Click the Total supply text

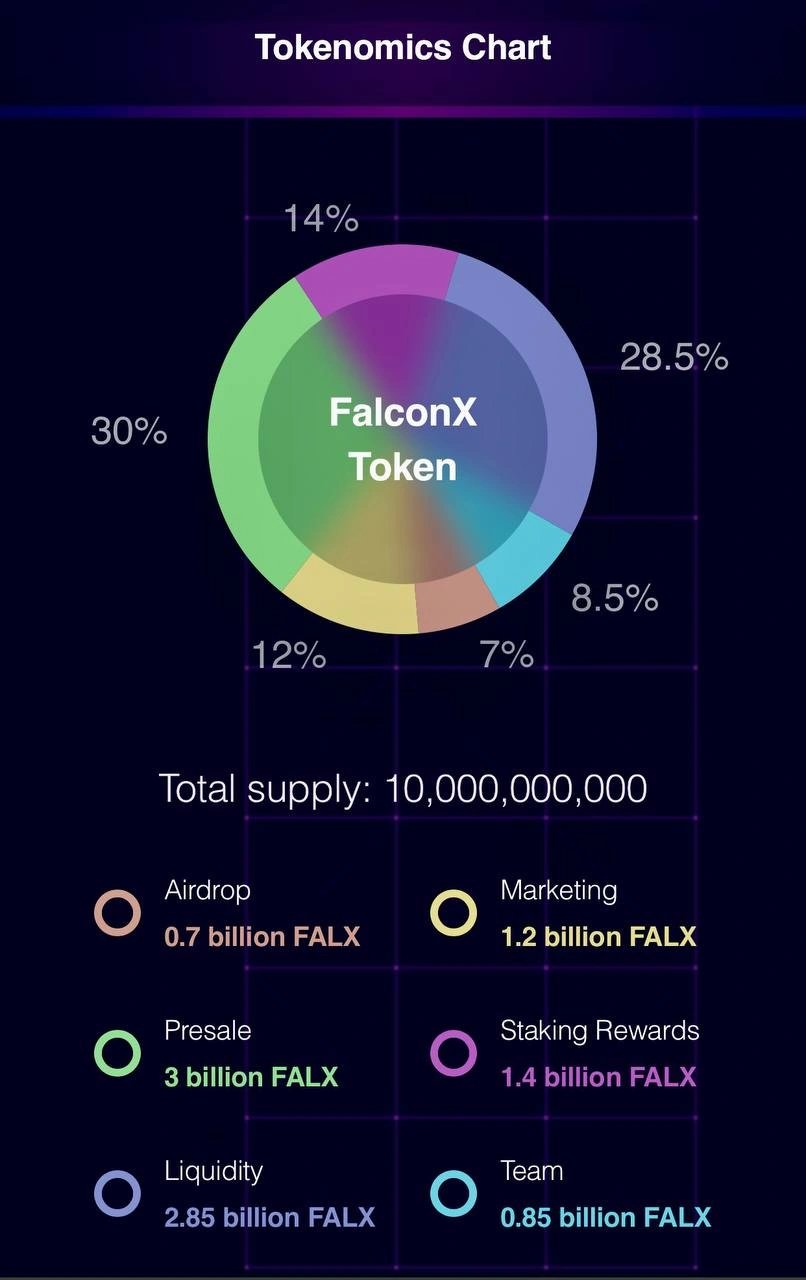coord(403,789)
